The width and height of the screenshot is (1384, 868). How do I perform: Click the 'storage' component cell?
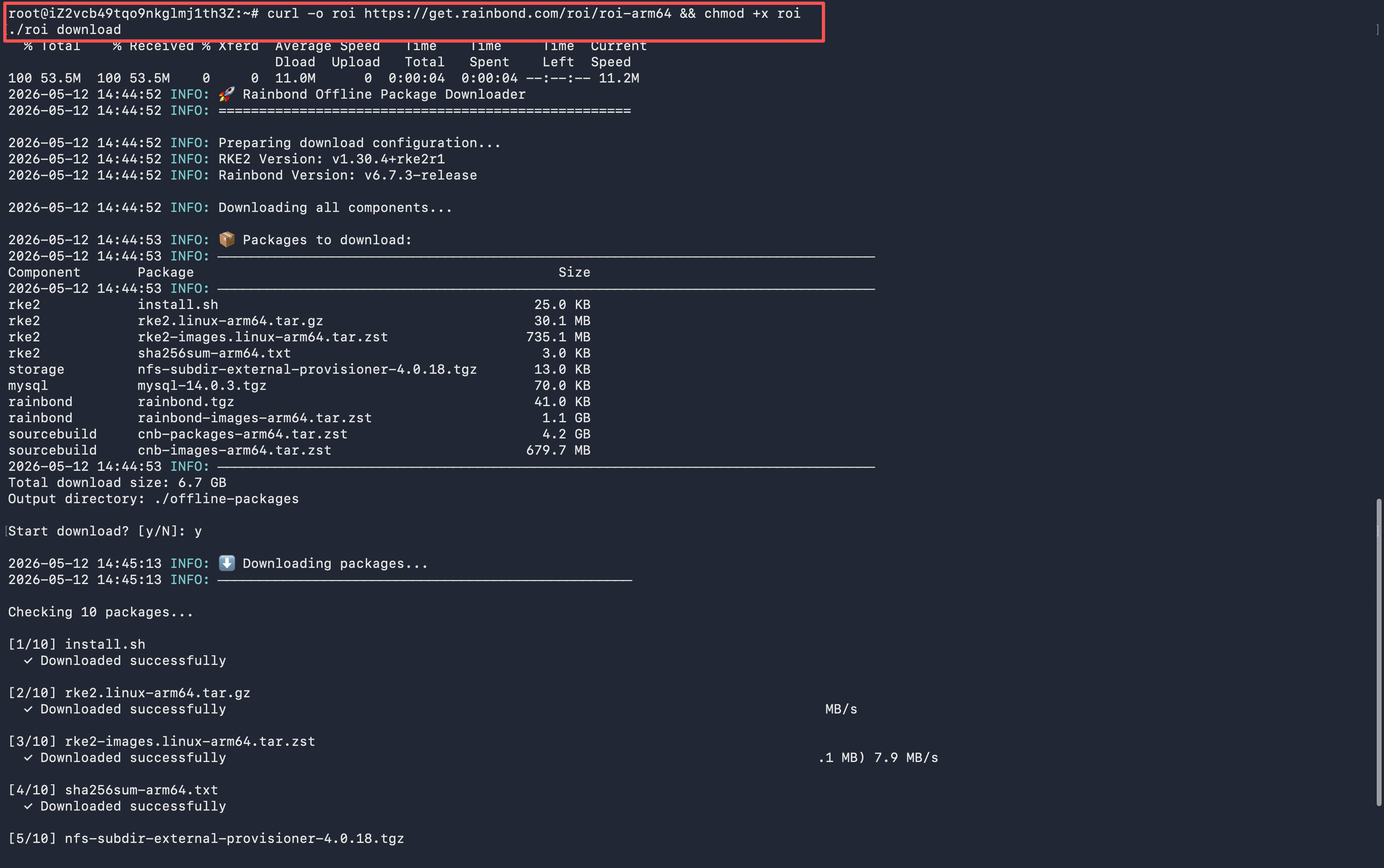coord(36,369)
